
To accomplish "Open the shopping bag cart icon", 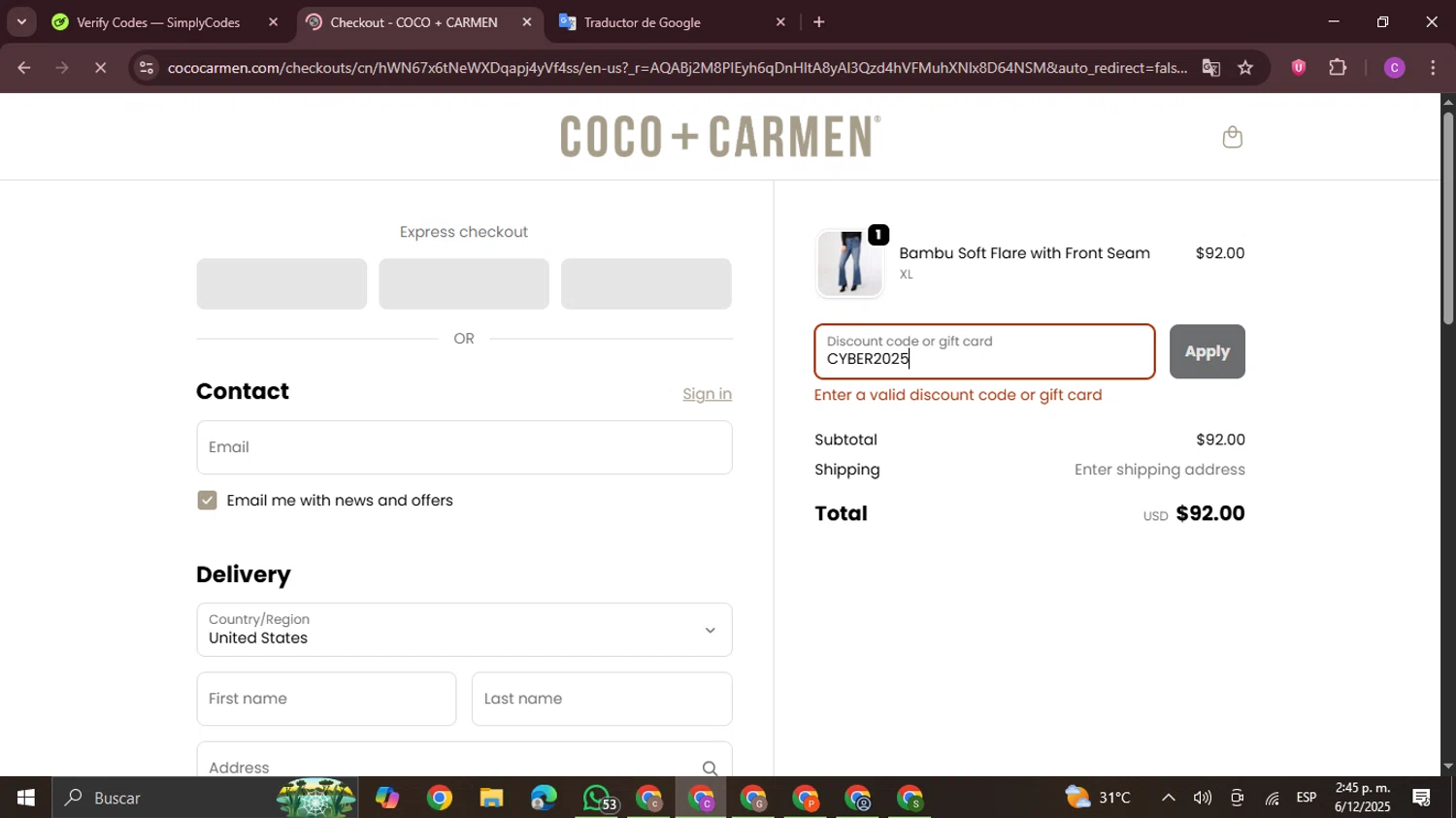I will pyautogui.click(x=1232, y=137).
